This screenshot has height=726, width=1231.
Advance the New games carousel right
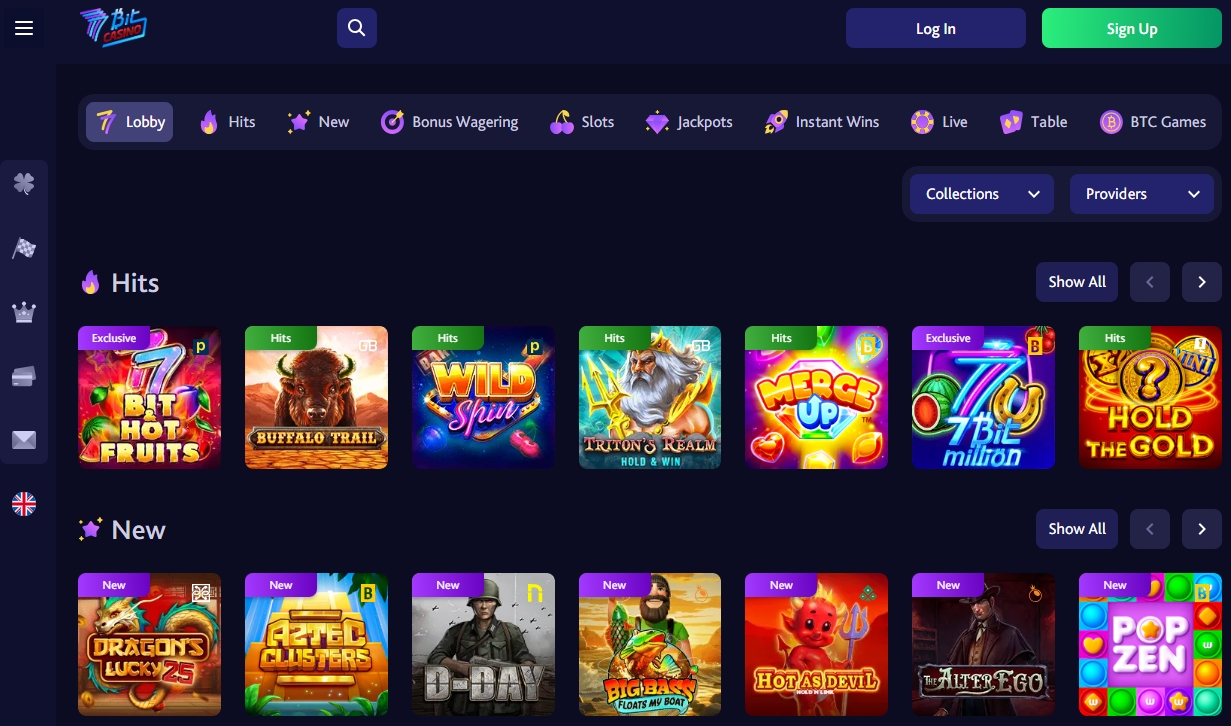click(1201, 529)
